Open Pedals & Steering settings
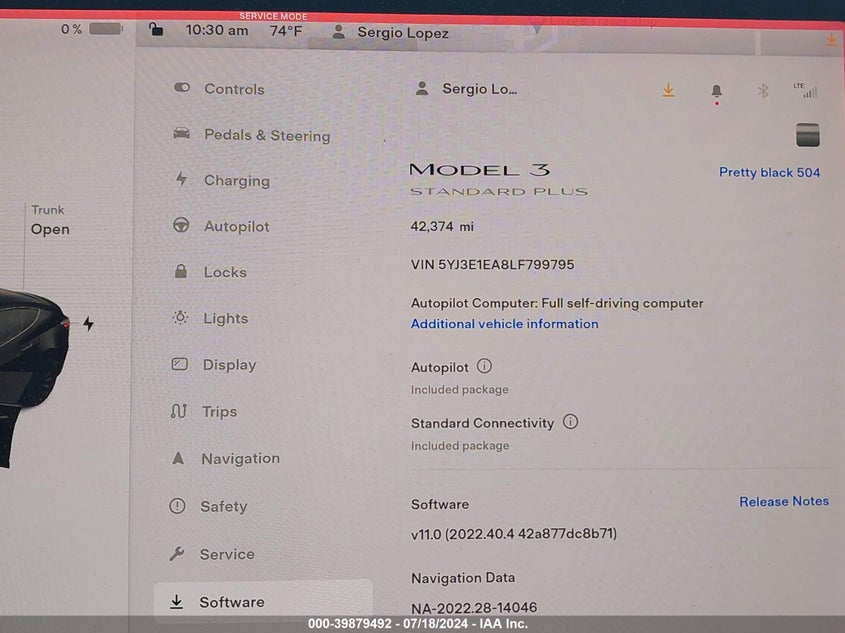 click(251, 135)
